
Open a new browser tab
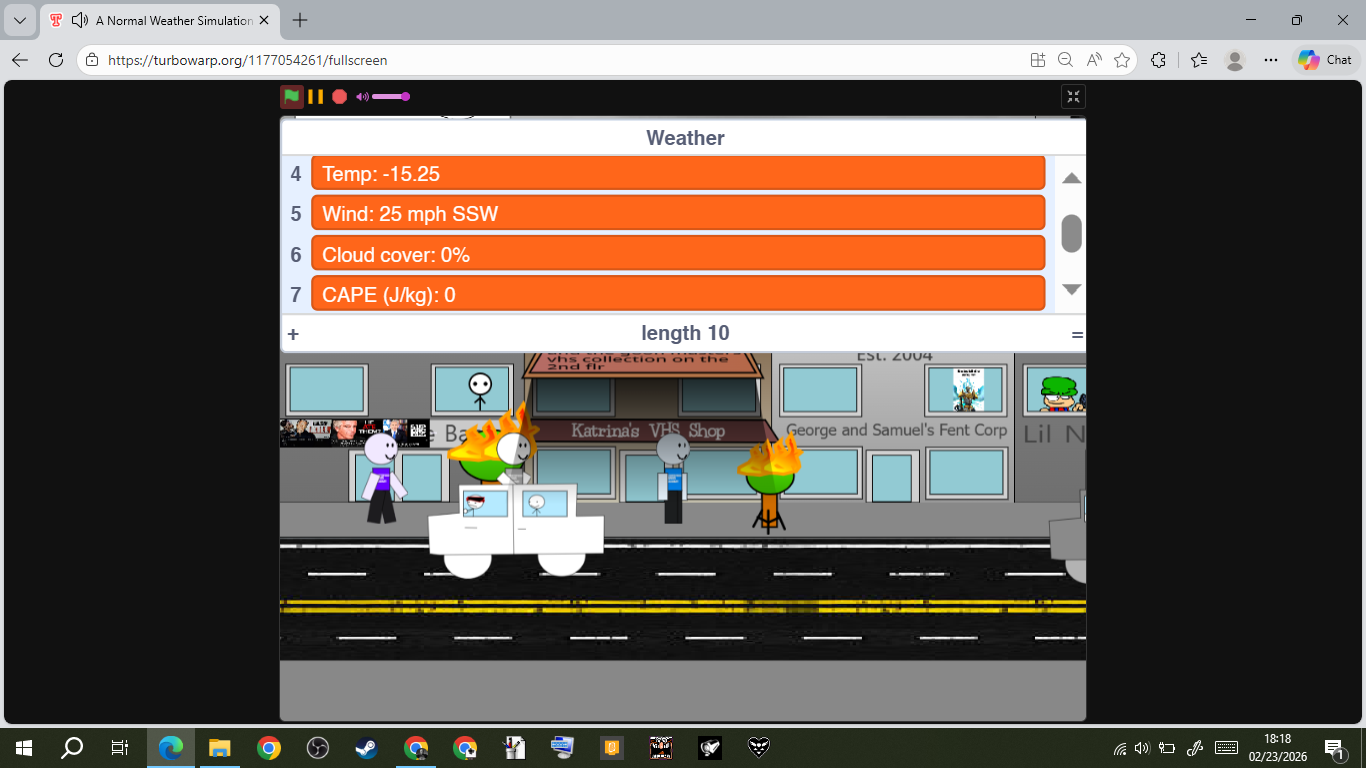tap(300, 21)
